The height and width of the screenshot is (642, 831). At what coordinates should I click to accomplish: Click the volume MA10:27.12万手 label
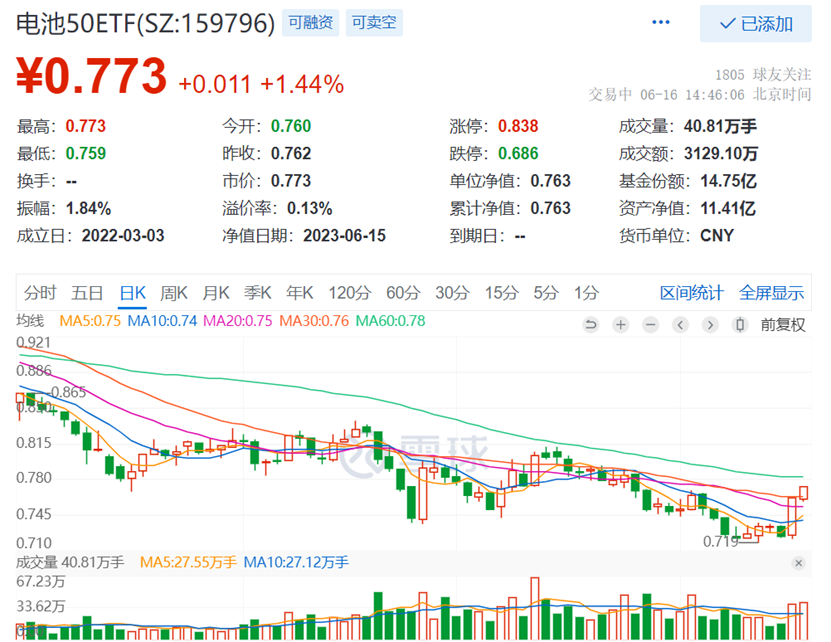296,562
